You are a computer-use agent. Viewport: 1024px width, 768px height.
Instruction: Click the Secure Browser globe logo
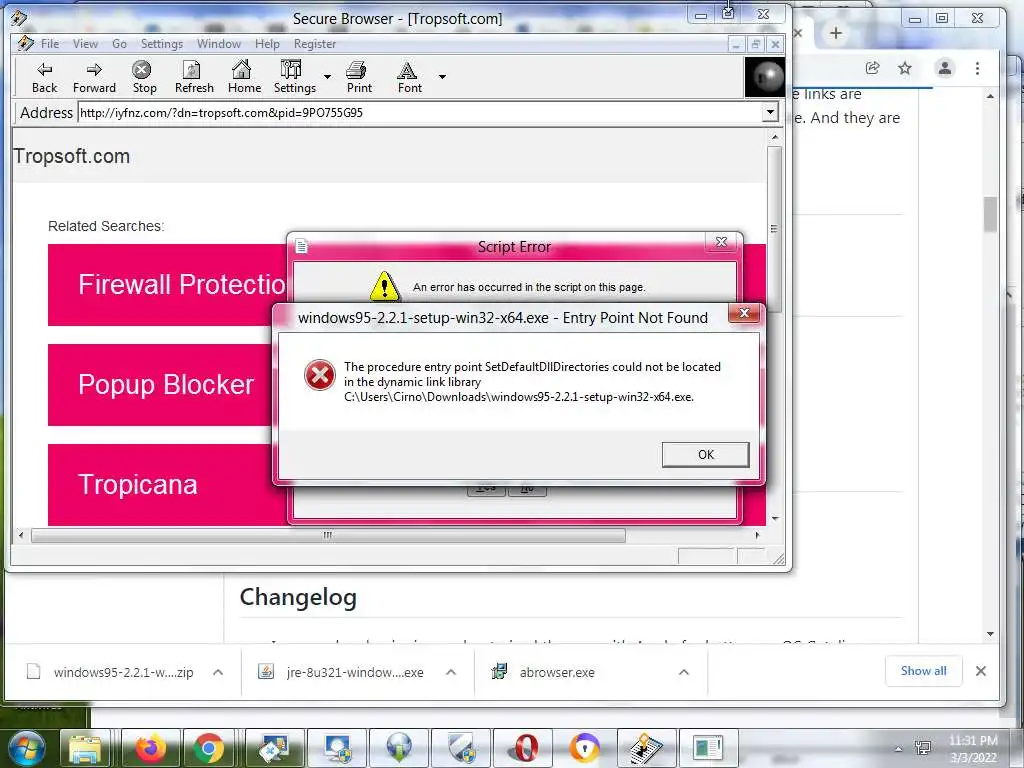point(765,77)
